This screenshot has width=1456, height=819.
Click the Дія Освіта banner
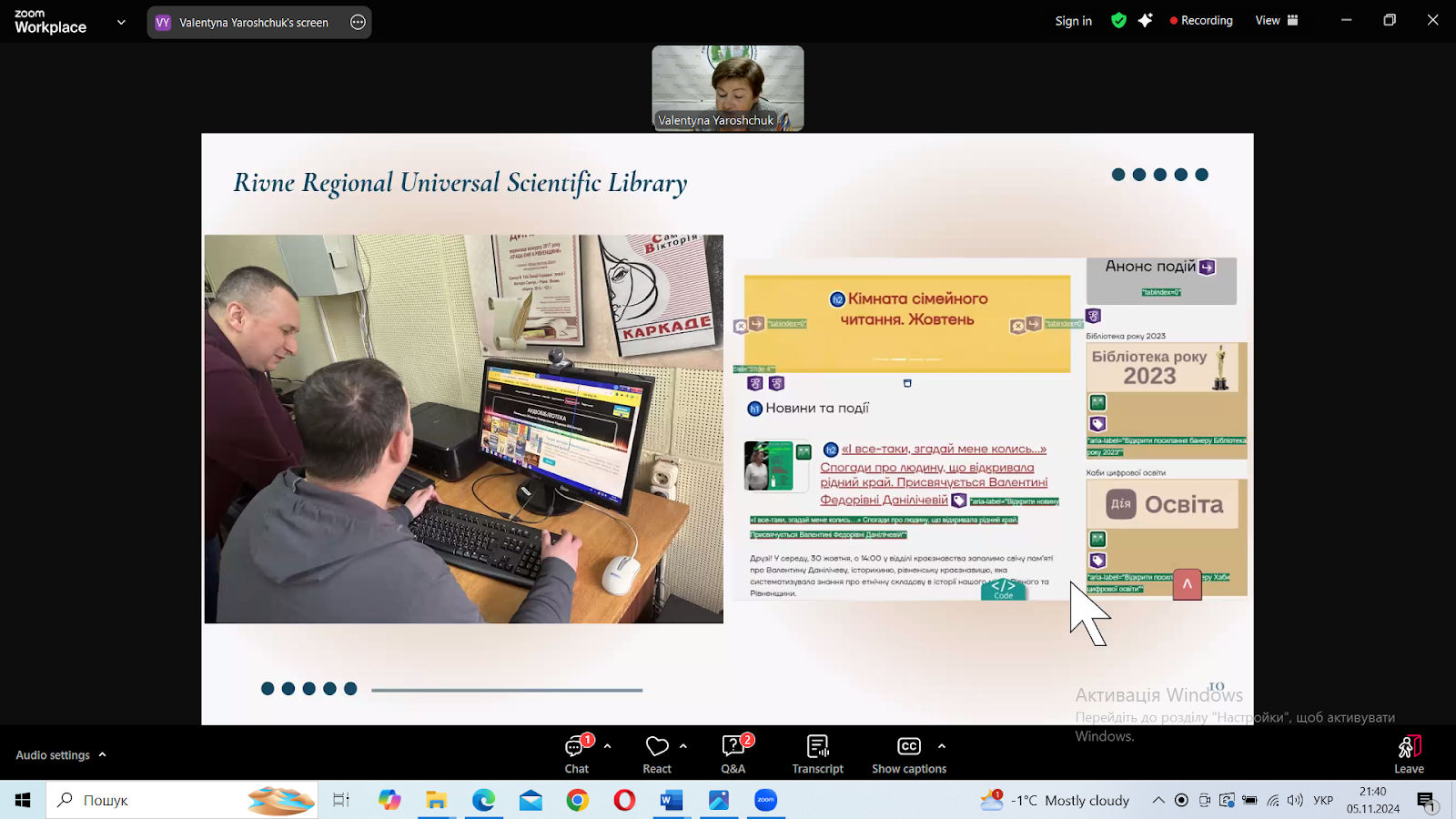[x=1164, y=504]
